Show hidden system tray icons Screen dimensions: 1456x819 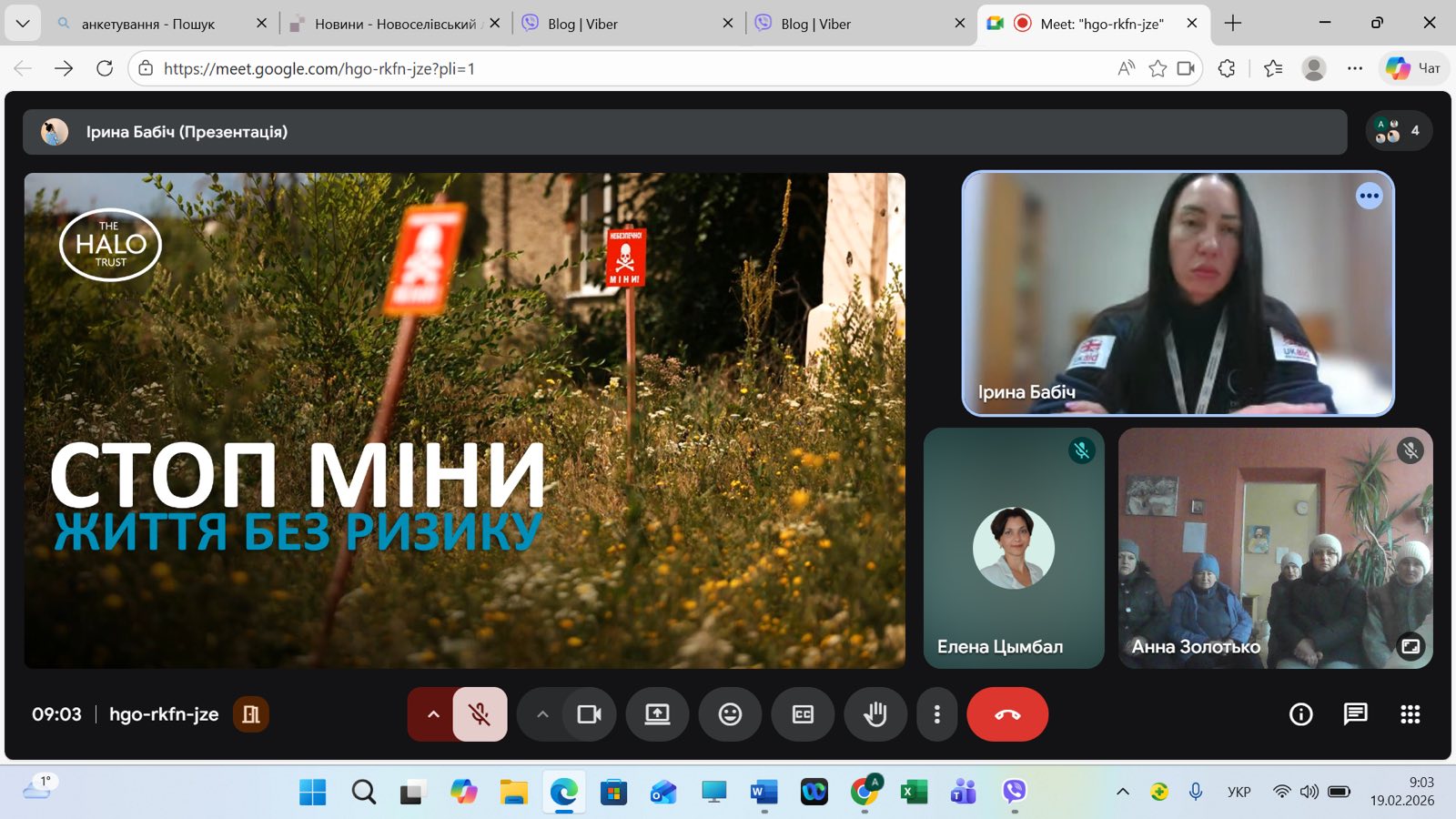point(1123,792)
